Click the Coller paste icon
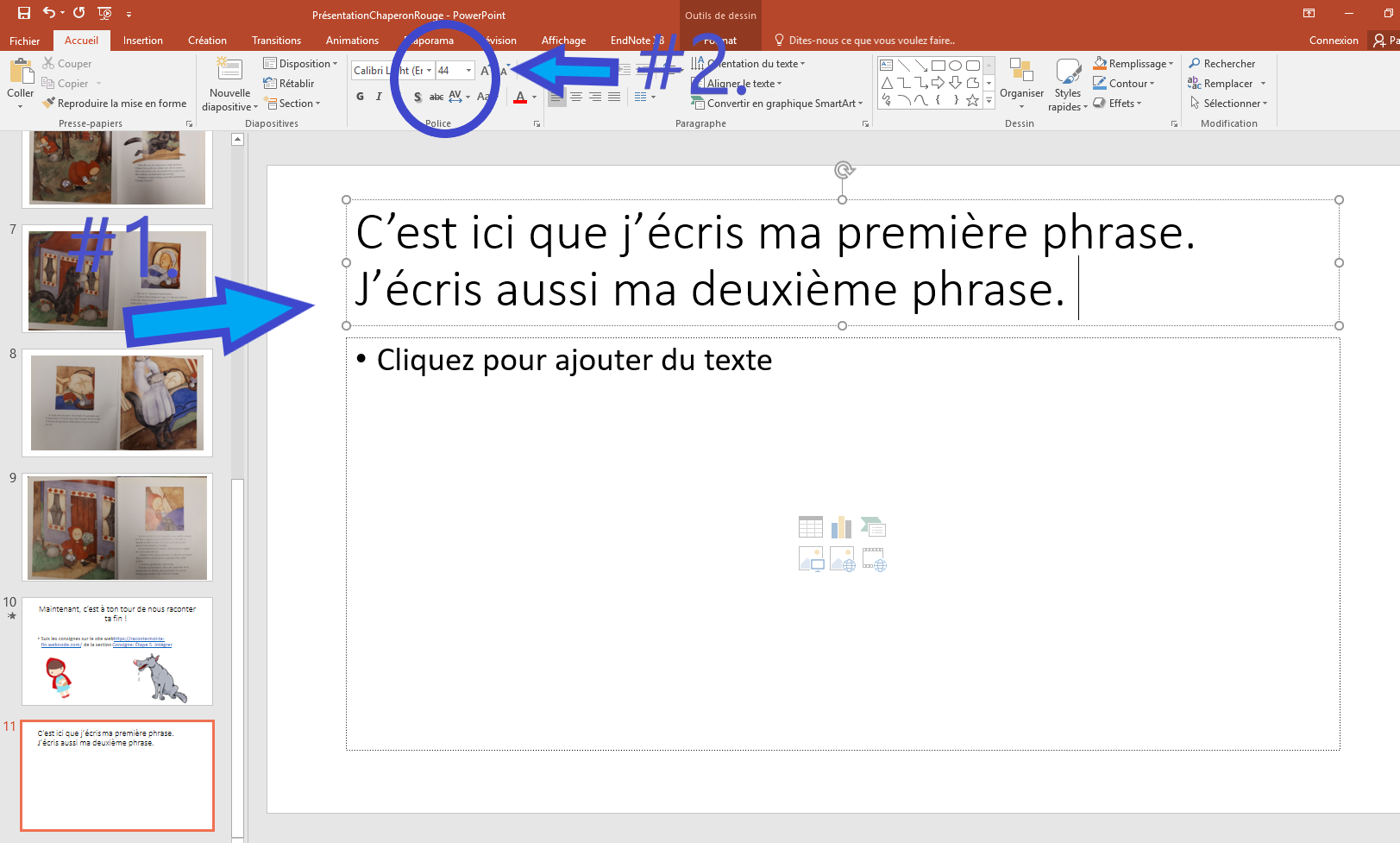Screen dimensions: 1400x843 point(21,72)
